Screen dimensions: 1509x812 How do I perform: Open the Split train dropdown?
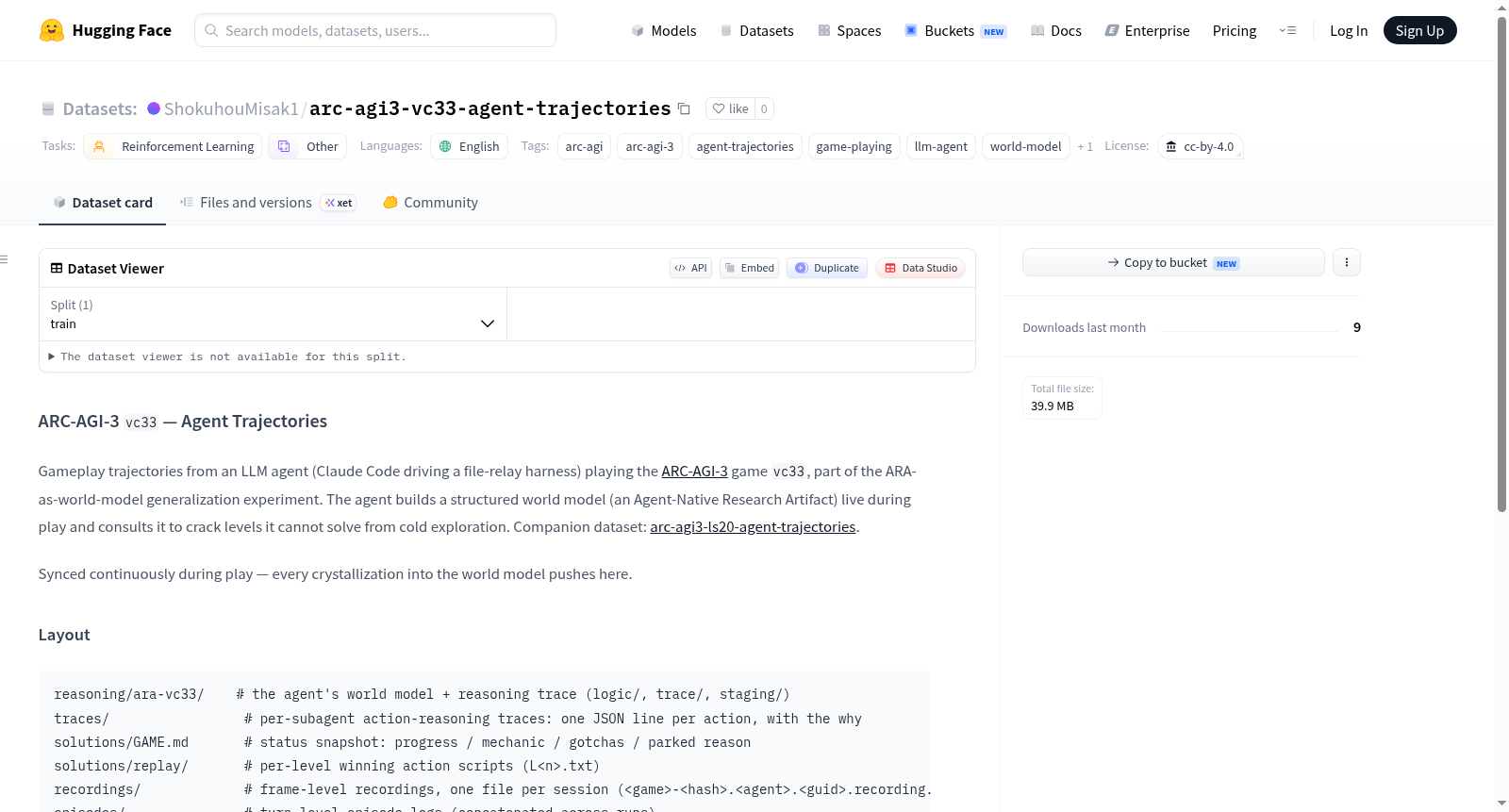point(273,314)
